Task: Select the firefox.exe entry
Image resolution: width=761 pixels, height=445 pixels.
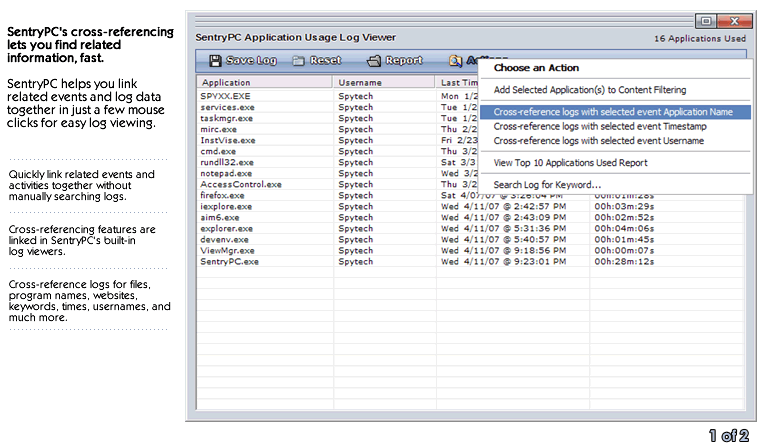Action: [222, 196]
